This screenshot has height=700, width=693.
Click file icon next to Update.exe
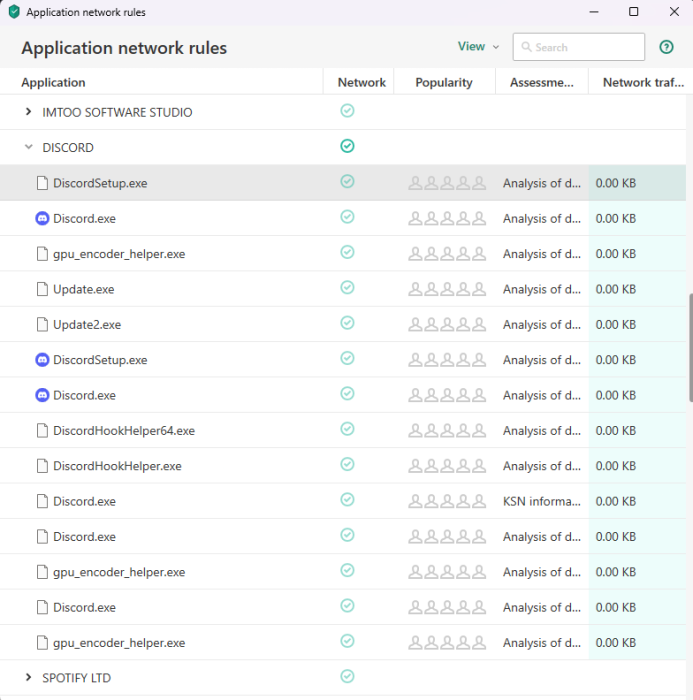[x=42, y=289]
